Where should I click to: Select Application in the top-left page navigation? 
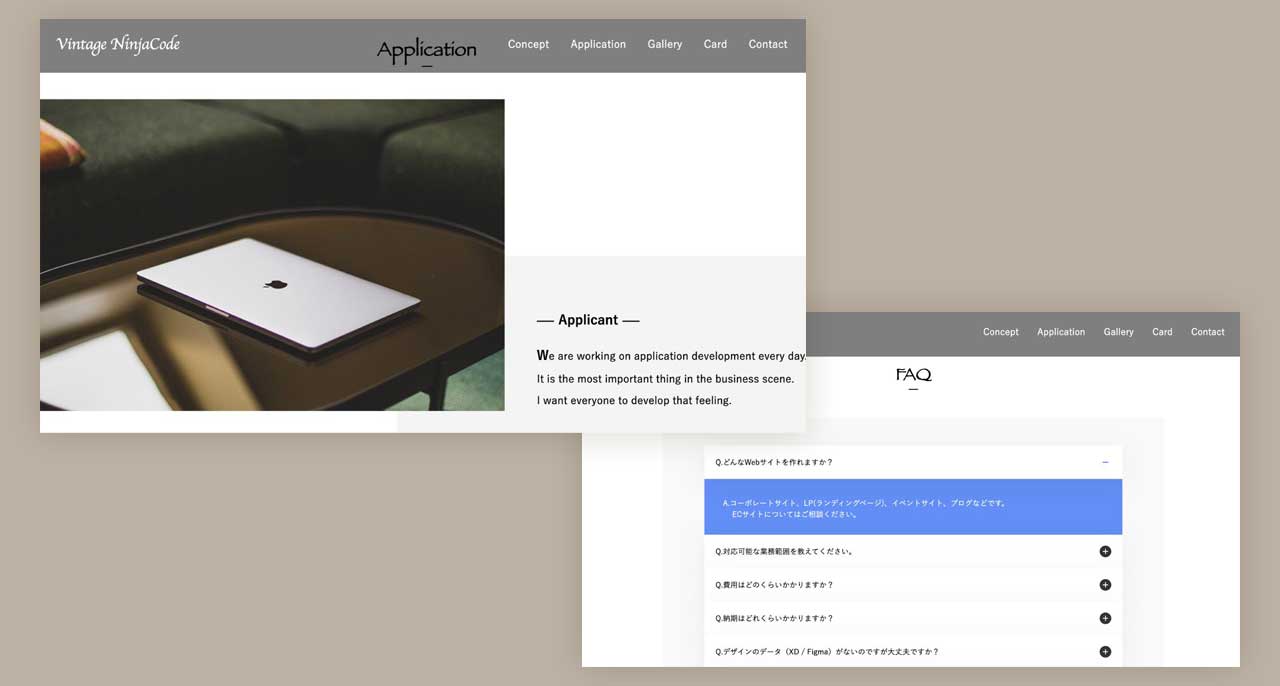tap(598, 44)
